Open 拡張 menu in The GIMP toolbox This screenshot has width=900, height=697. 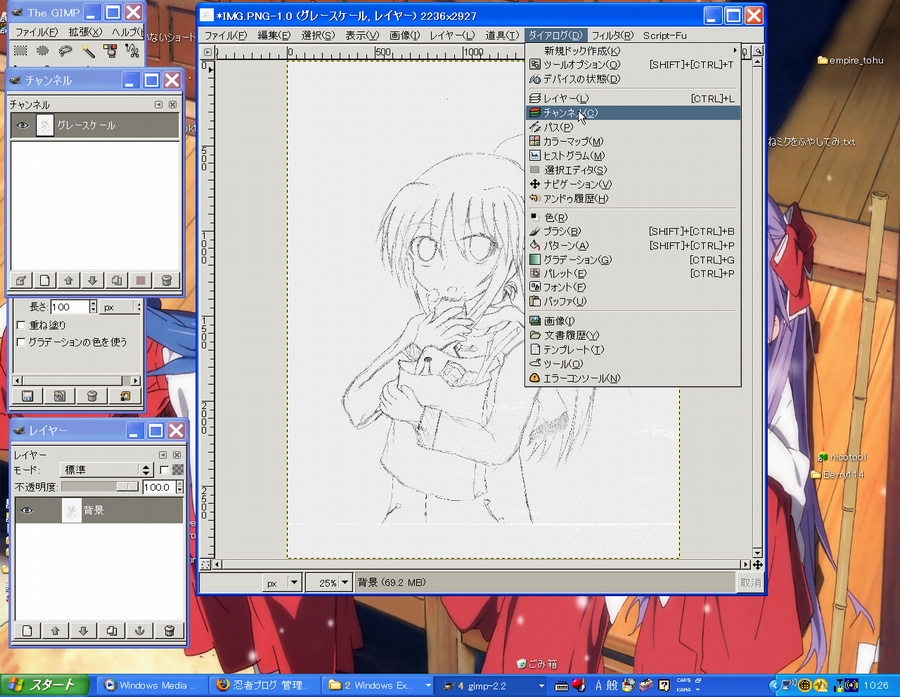[85, 32]
